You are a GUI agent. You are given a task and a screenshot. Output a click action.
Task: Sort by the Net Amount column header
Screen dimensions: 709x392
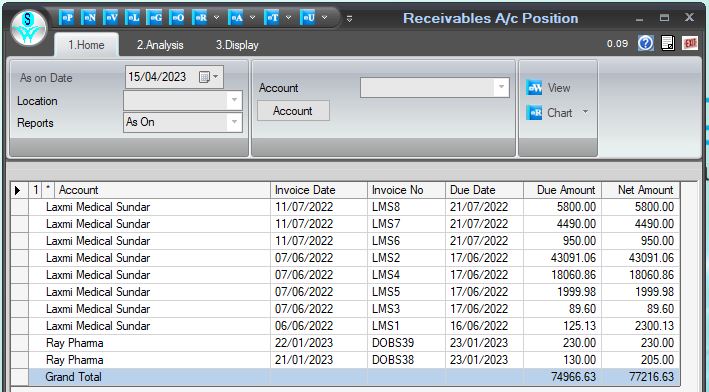pyautogui.click(x=641, y=190)
